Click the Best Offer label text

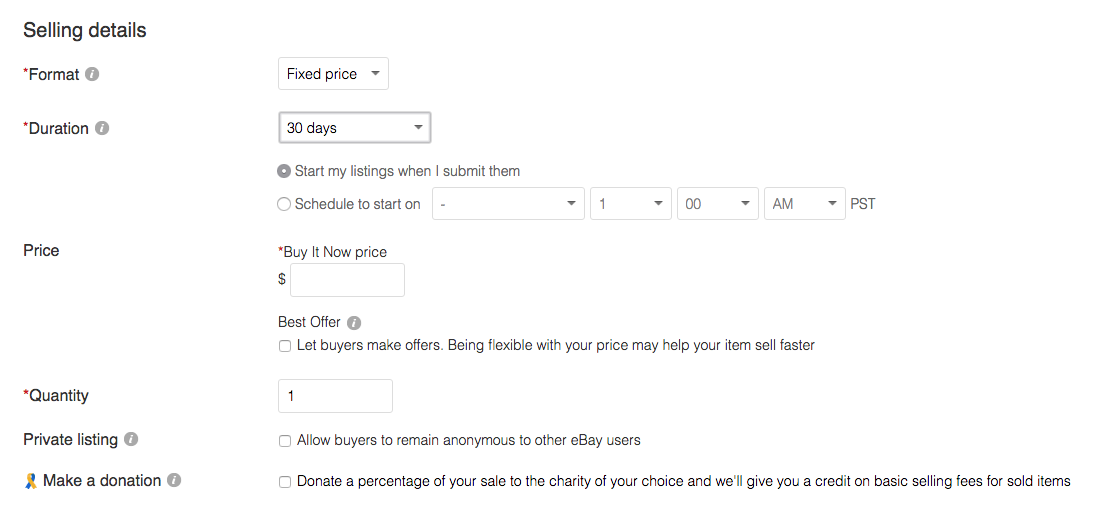[309, 322]
